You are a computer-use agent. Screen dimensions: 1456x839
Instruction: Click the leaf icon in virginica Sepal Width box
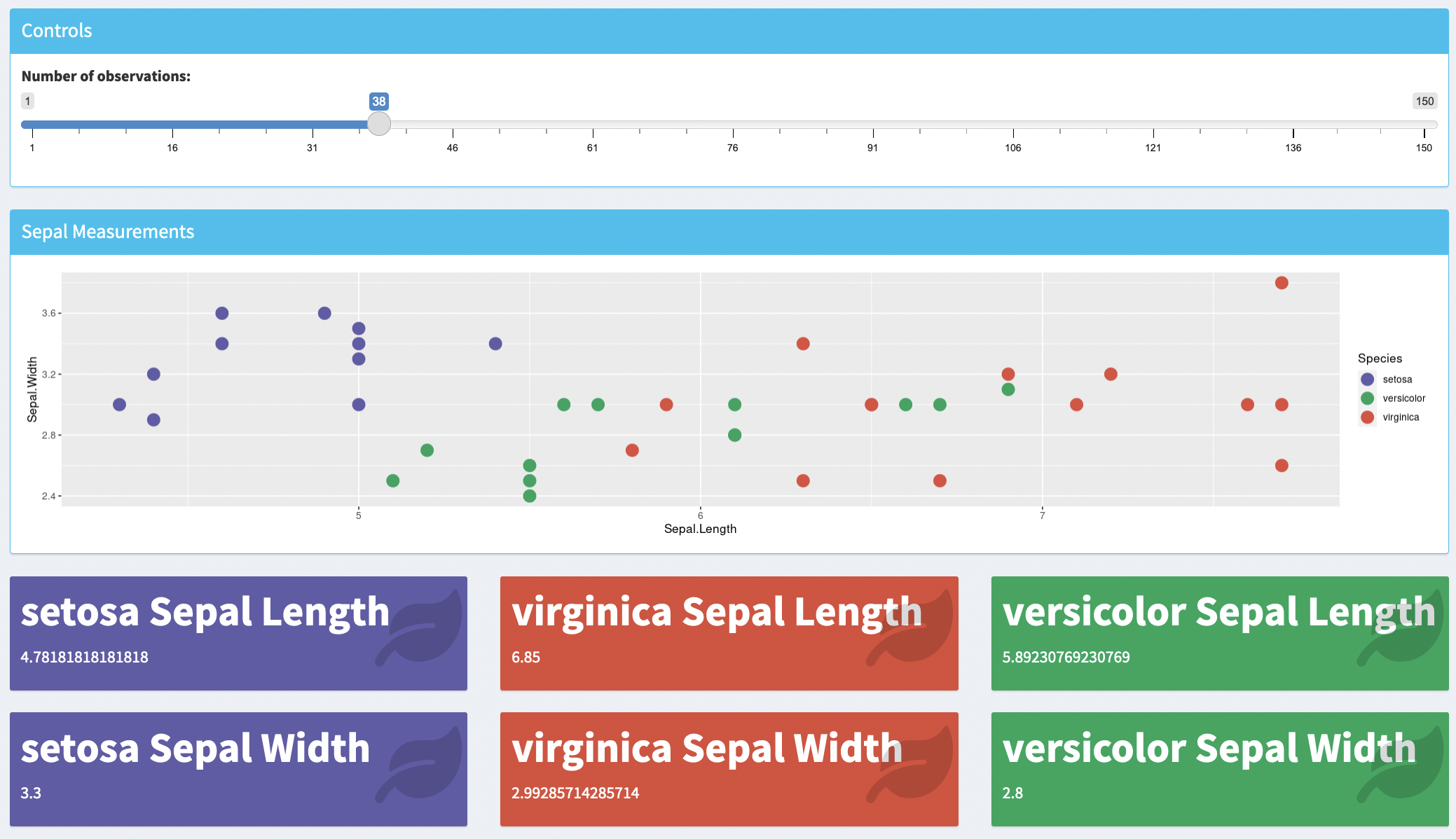coord(910,763)
